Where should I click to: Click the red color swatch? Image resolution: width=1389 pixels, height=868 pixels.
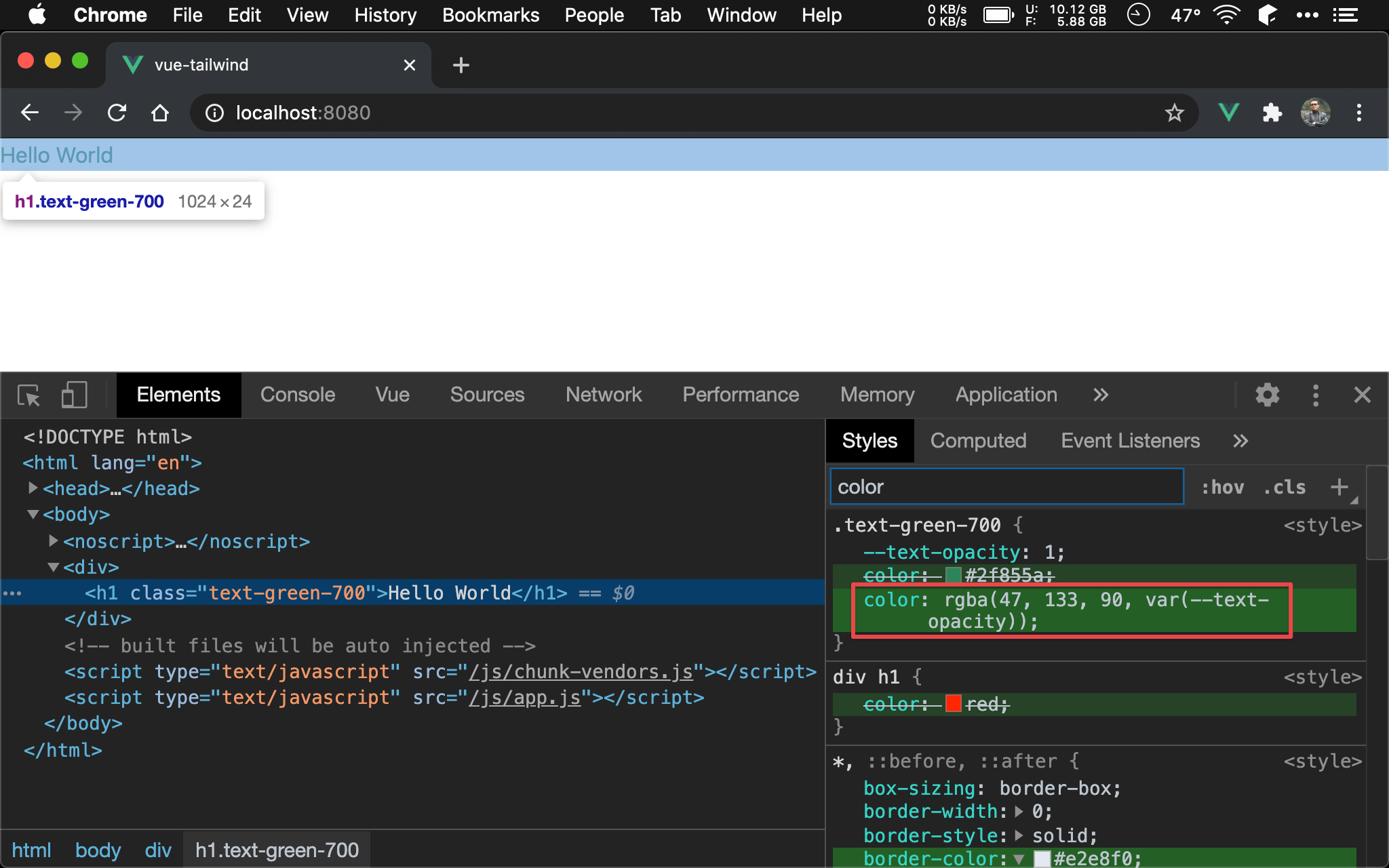coord(953,704)
